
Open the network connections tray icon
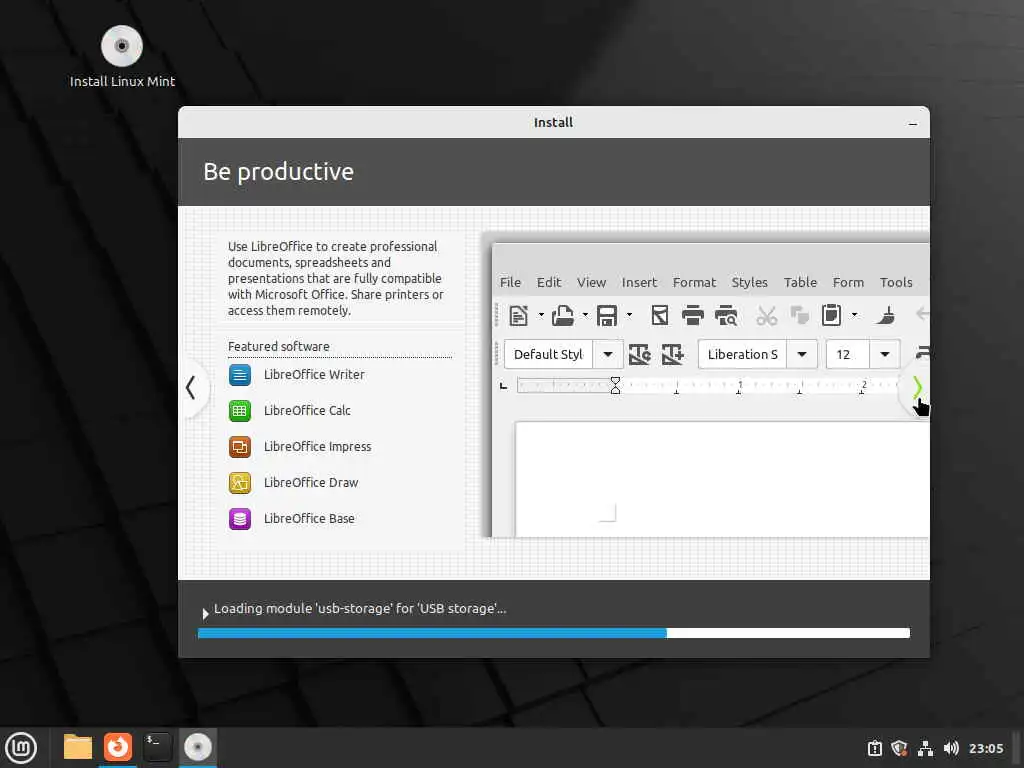pos(925,748)
